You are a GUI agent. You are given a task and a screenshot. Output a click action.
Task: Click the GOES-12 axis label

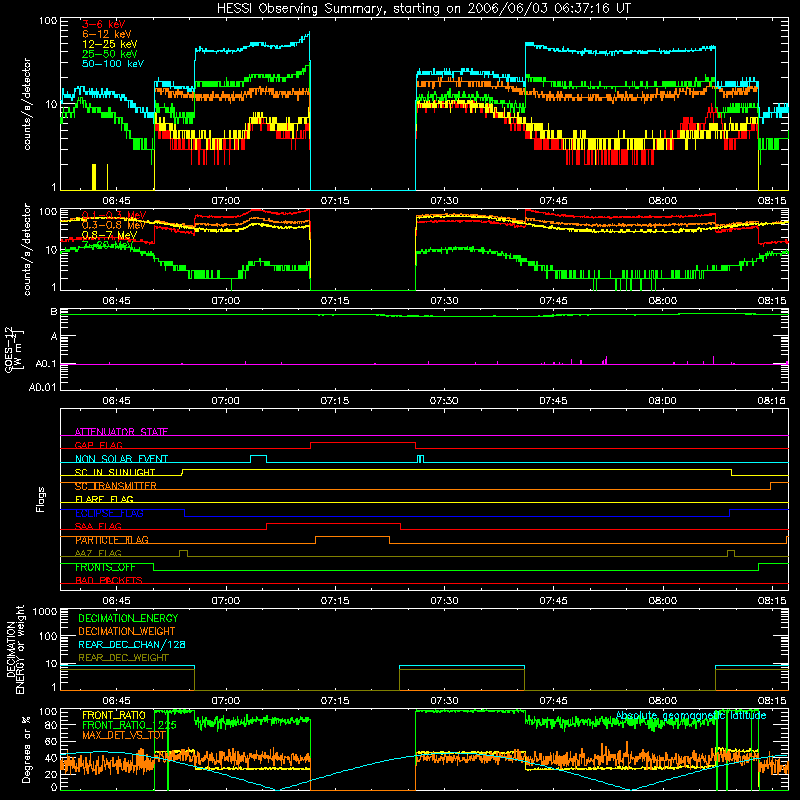(x=14, y=350)
